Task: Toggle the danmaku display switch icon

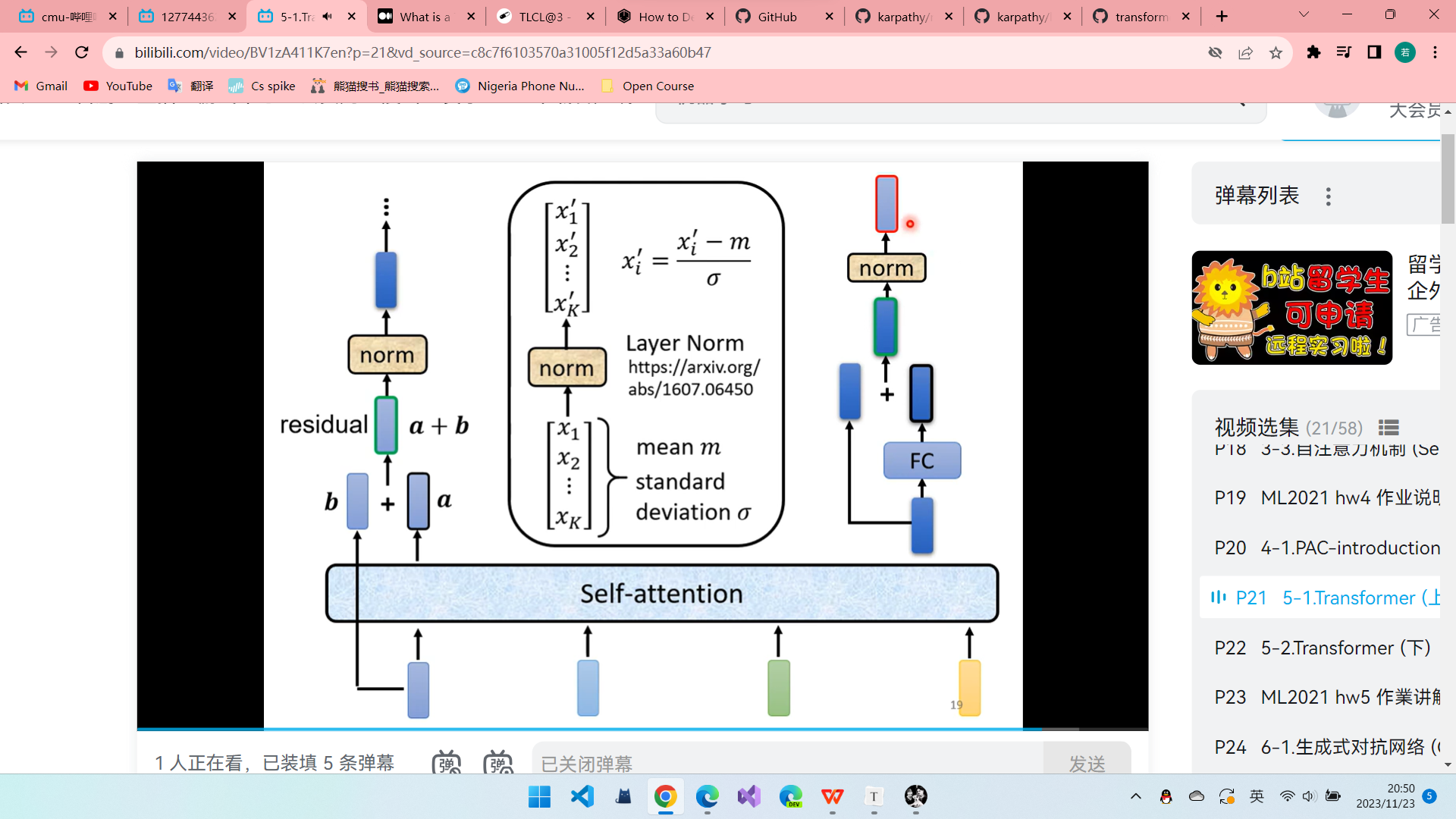Action: coord(447,763)
